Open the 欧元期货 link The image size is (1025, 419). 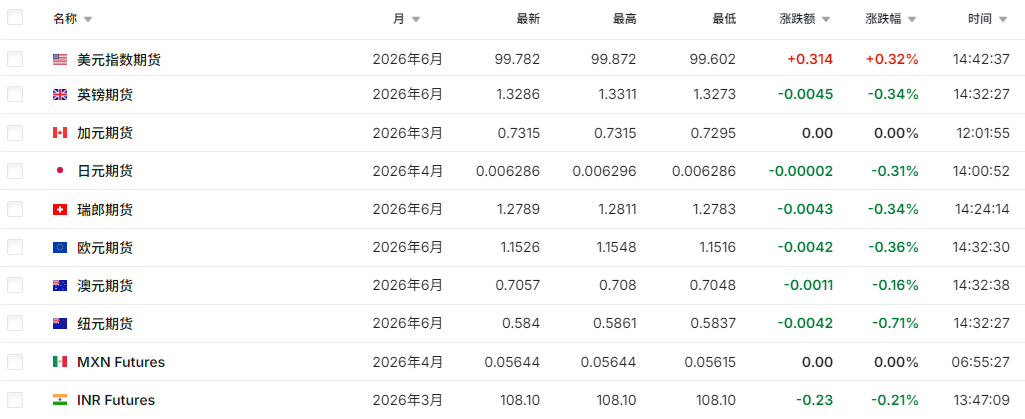point(105,248)
